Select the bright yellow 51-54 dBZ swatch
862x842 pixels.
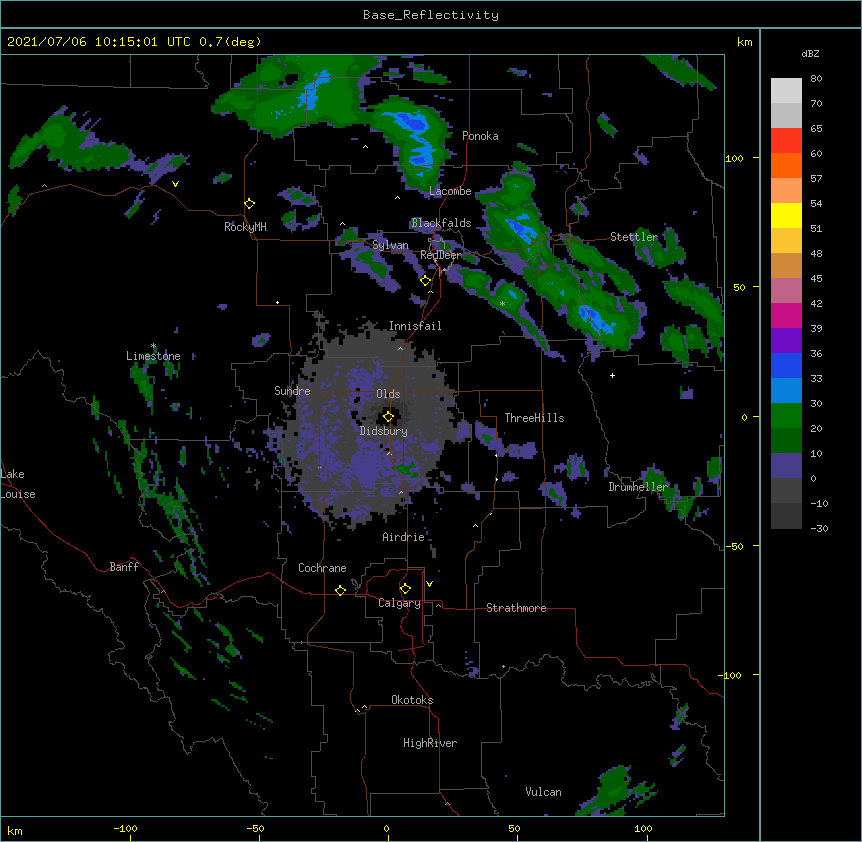tap(786, 216)
